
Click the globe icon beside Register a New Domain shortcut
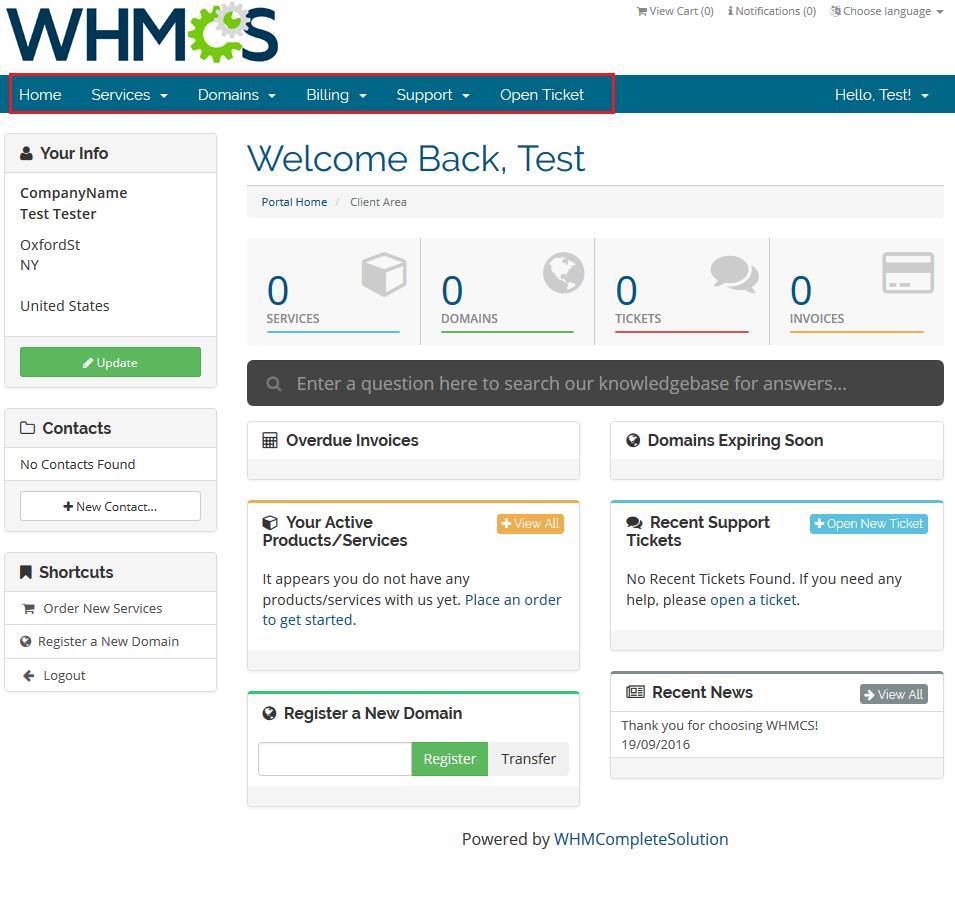point(26,641)
